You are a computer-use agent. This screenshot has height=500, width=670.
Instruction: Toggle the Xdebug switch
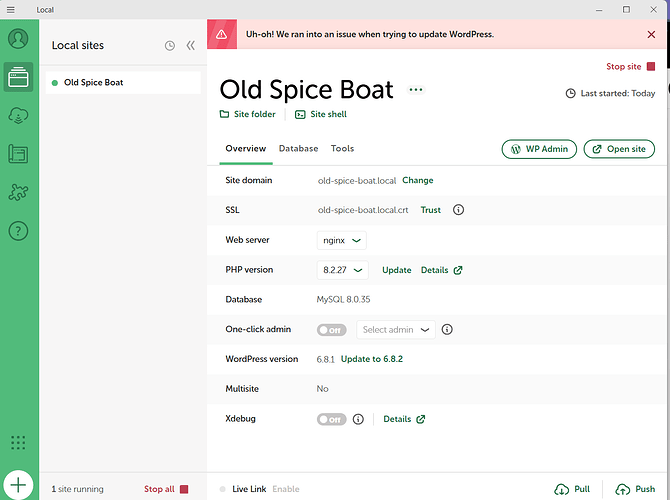pos(332,419)
